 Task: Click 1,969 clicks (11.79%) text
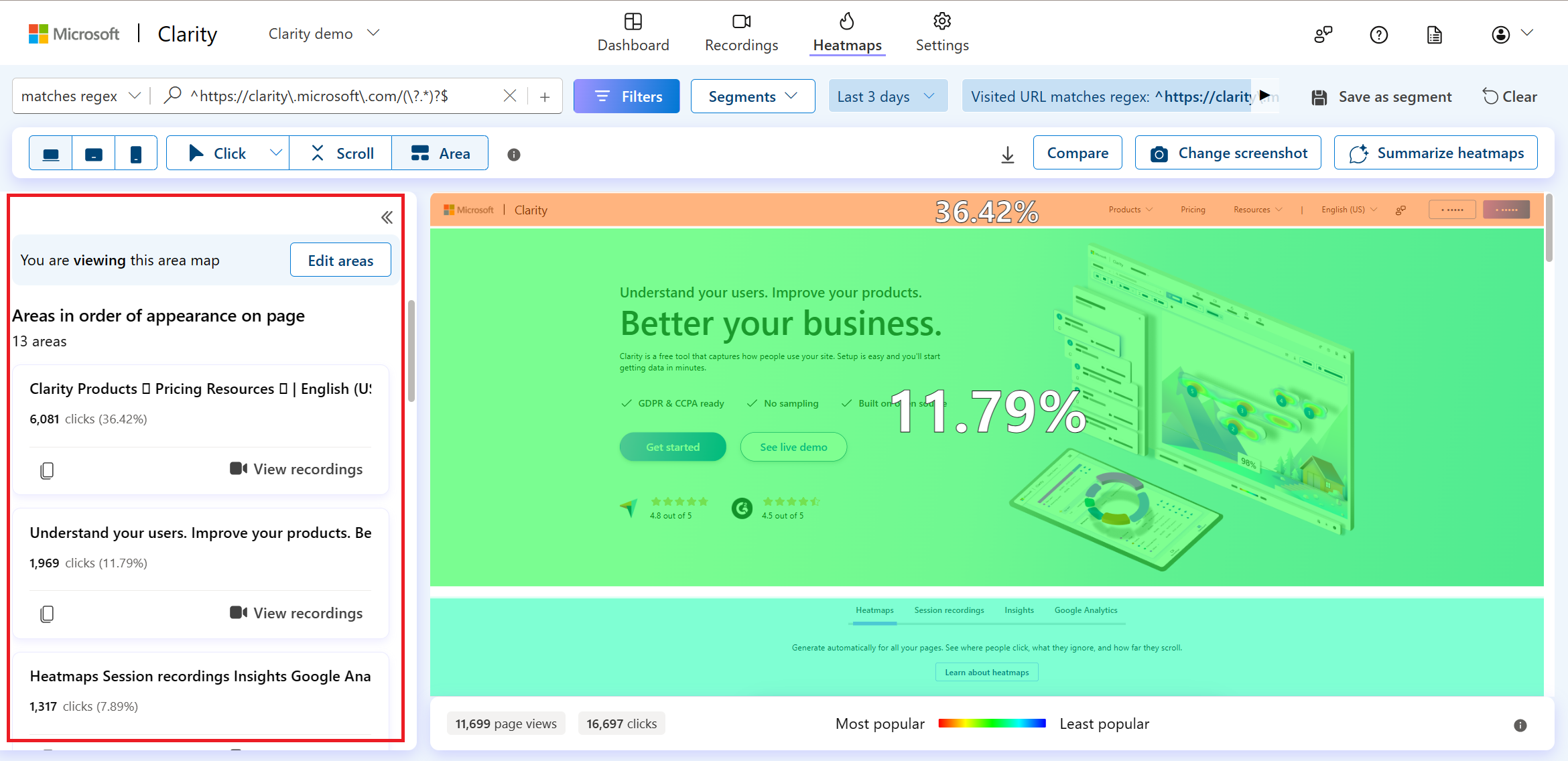click(x=88, y=563)
